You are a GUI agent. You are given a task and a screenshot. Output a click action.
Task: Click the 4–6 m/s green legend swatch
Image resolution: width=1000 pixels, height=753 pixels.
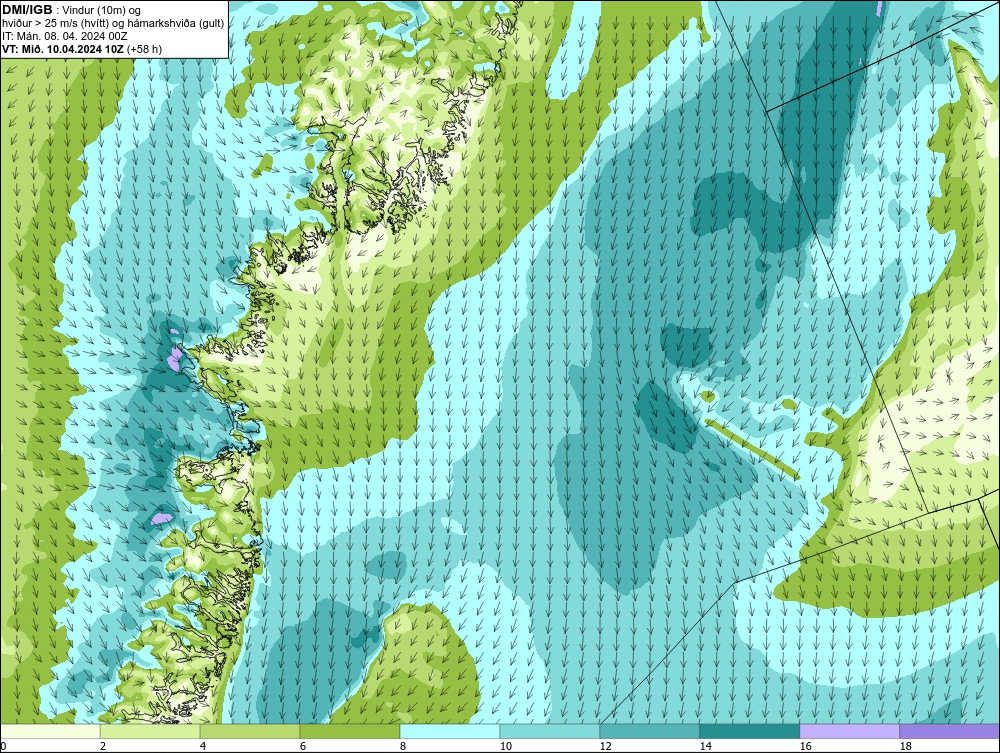coord(250,731)
